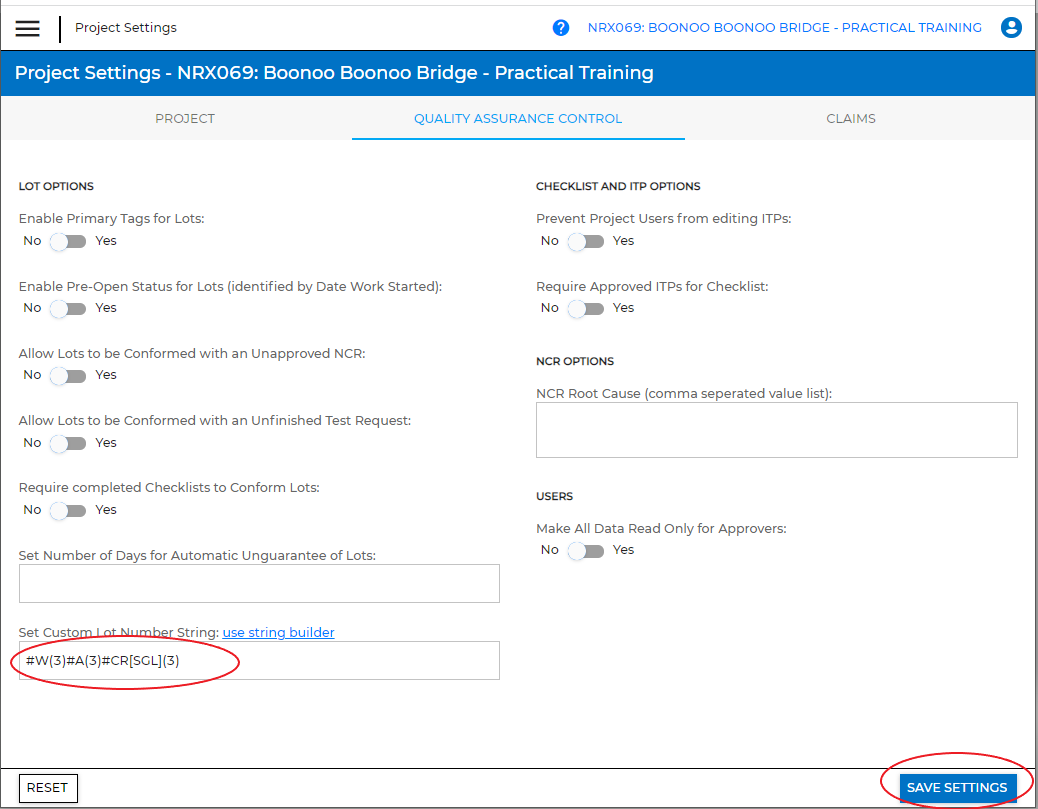
Task: Select the Quality Assurance Control tab
Action: click(518, 119)
